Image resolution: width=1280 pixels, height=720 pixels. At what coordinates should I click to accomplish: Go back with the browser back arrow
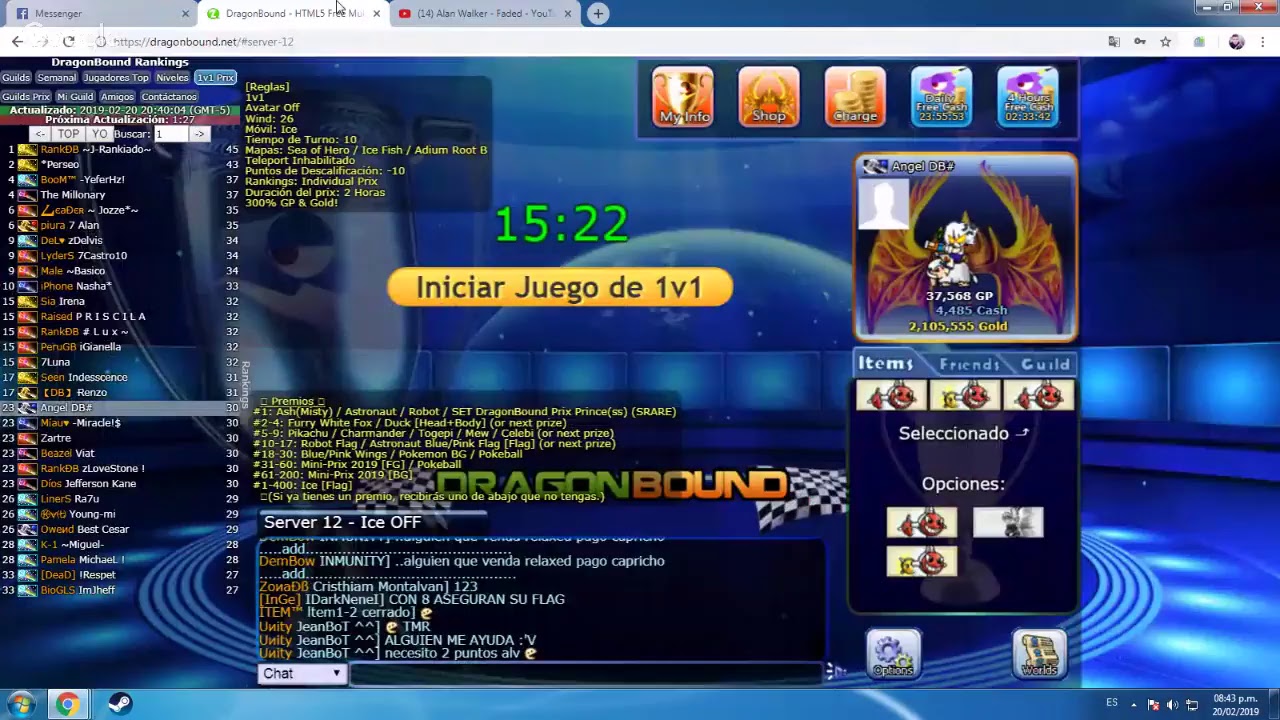coord(17,41)
